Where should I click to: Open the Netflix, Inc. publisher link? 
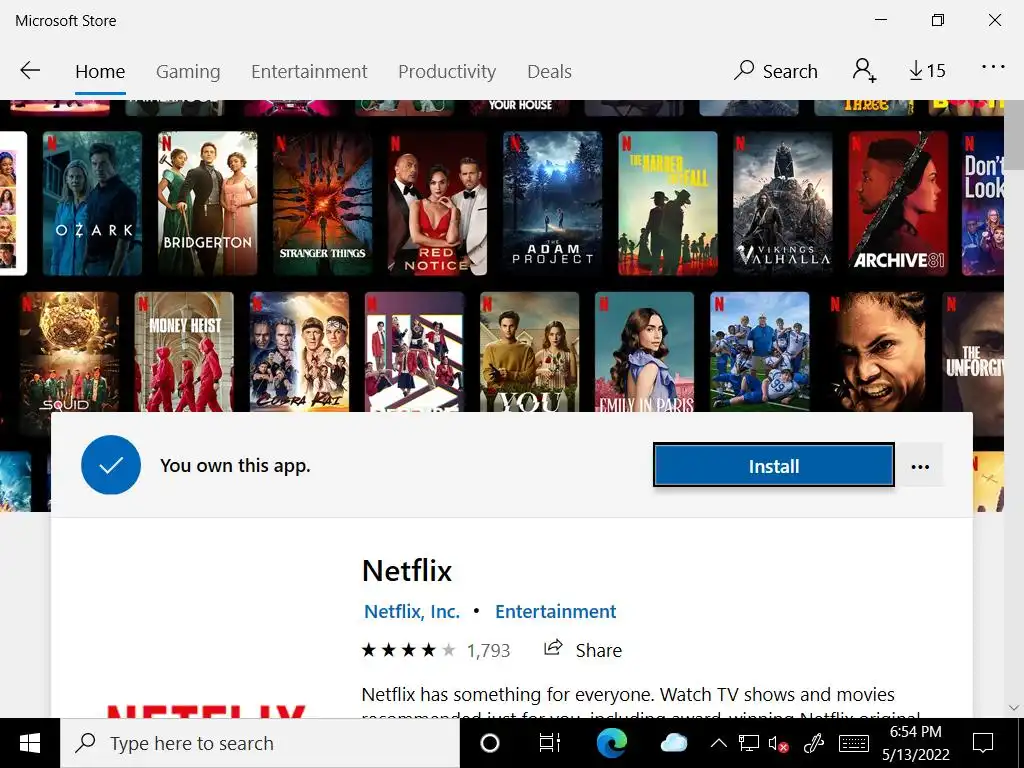point(412,611)
